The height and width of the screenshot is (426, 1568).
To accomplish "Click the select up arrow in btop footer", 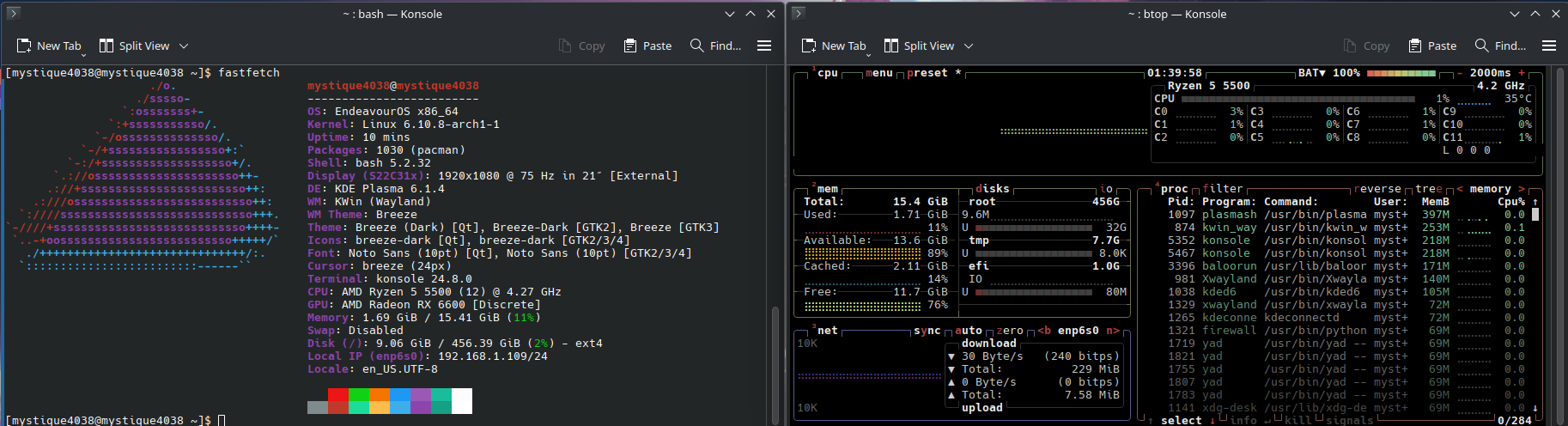I will coord(1151,421).
